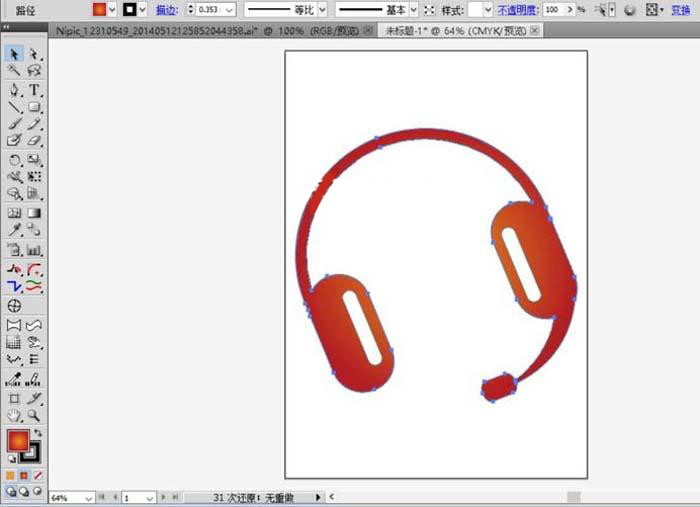This screenshot has height=507, width=700.
Task: Open the 64% zoom level dropdown
Action: coord(88,498)
